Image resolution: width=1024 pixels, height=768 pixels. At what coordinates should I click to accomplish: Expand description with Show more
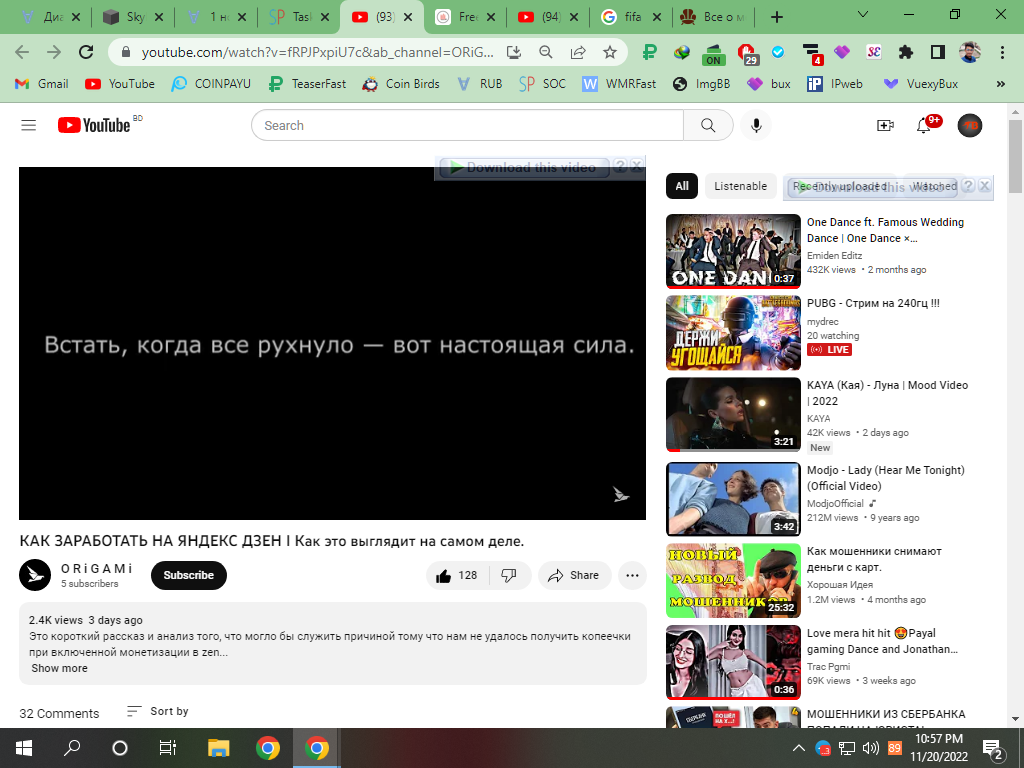coord(59,668)
